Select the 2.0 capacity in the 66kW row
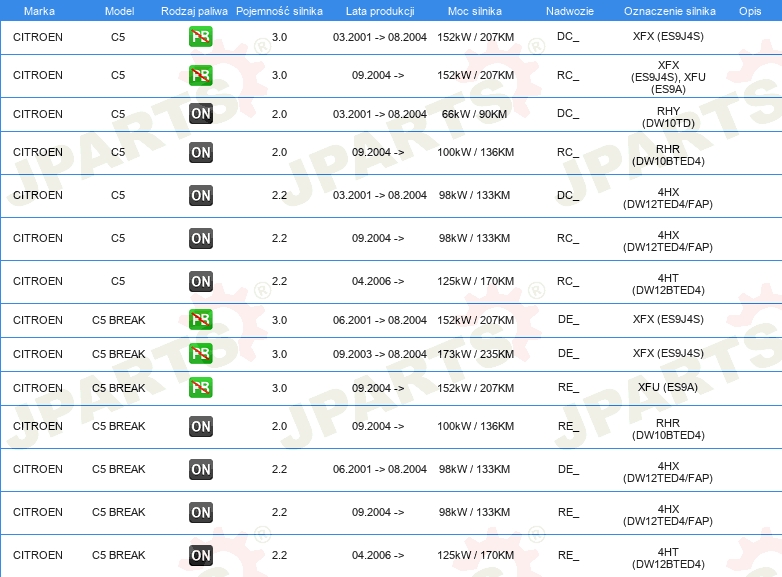Image resolution: width=782 pixels, height=577 pixels. coord(279,114)
